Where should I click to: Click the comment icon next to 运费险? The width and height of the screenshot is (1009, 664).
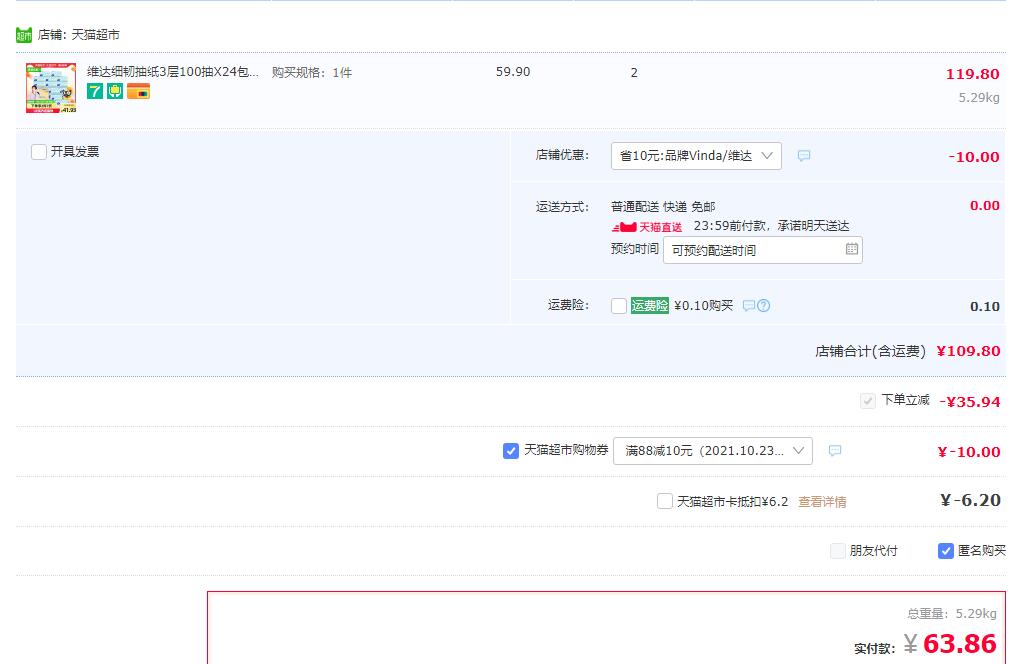[x=748, y=306]
